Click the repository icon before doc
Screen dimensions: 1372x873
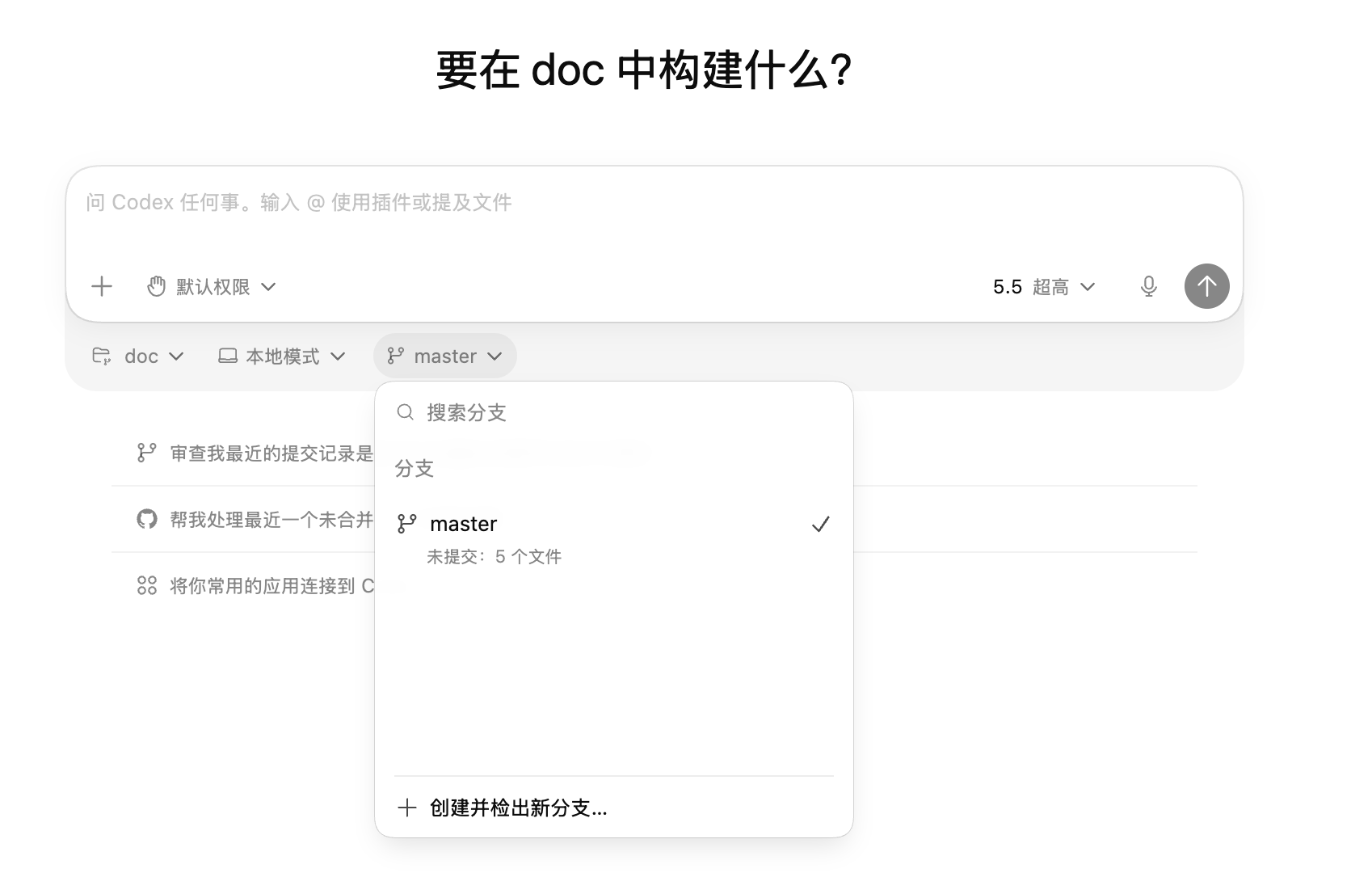click(103, 356)
